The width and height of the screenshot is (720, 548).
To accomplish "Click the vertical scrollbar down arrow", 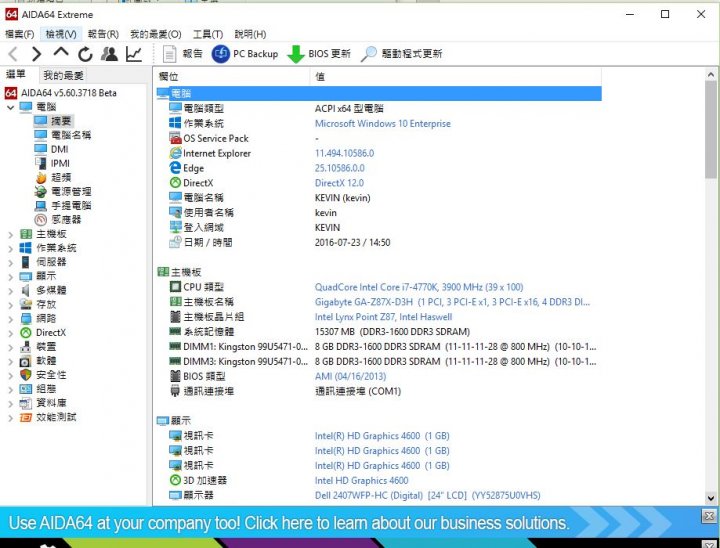I will coord(711,498).
